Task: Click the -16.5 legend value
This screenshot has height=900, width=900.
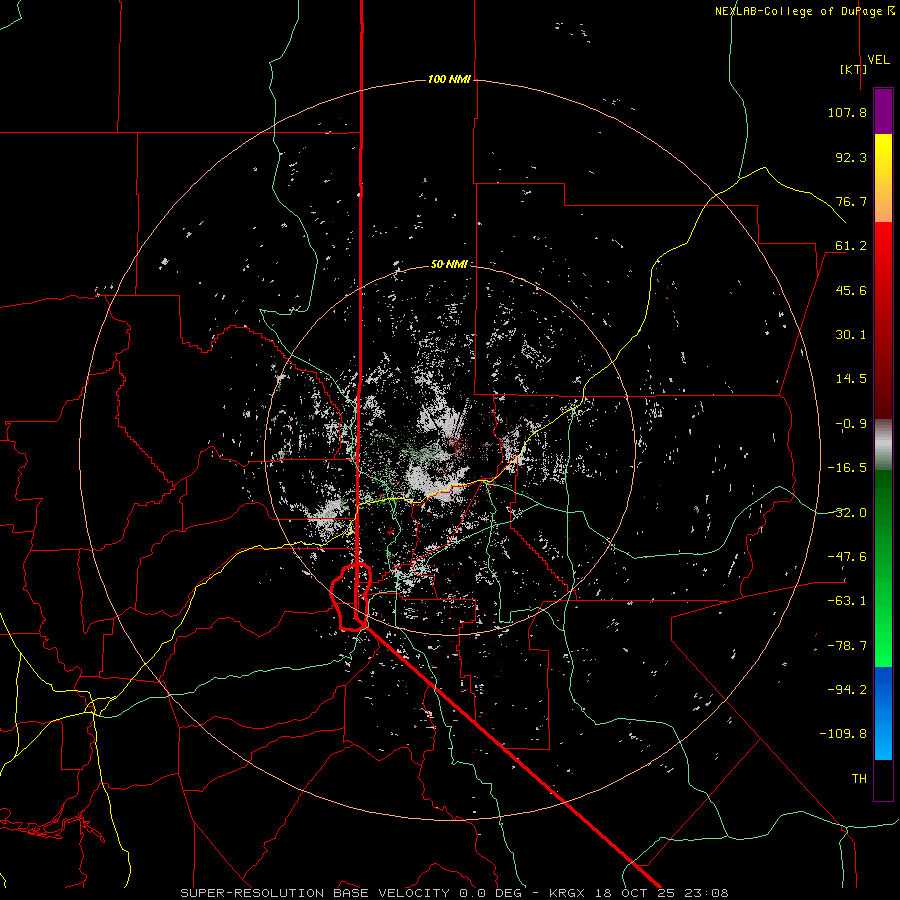Action: [847, 468]
